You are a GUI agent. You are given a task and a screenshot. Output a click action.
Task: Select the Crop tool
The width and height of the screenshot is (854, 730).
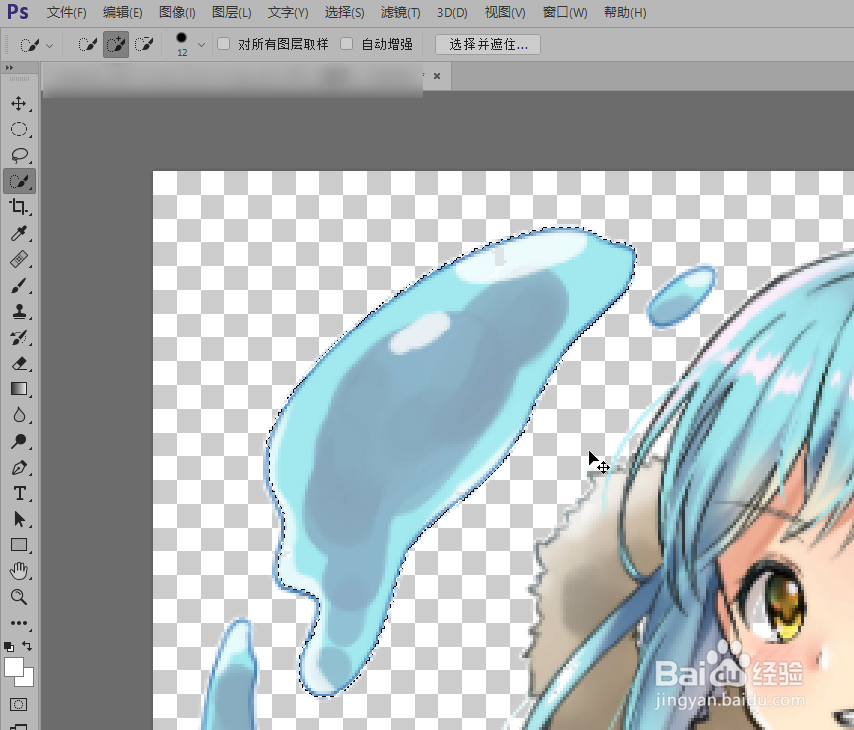(19, 207)
